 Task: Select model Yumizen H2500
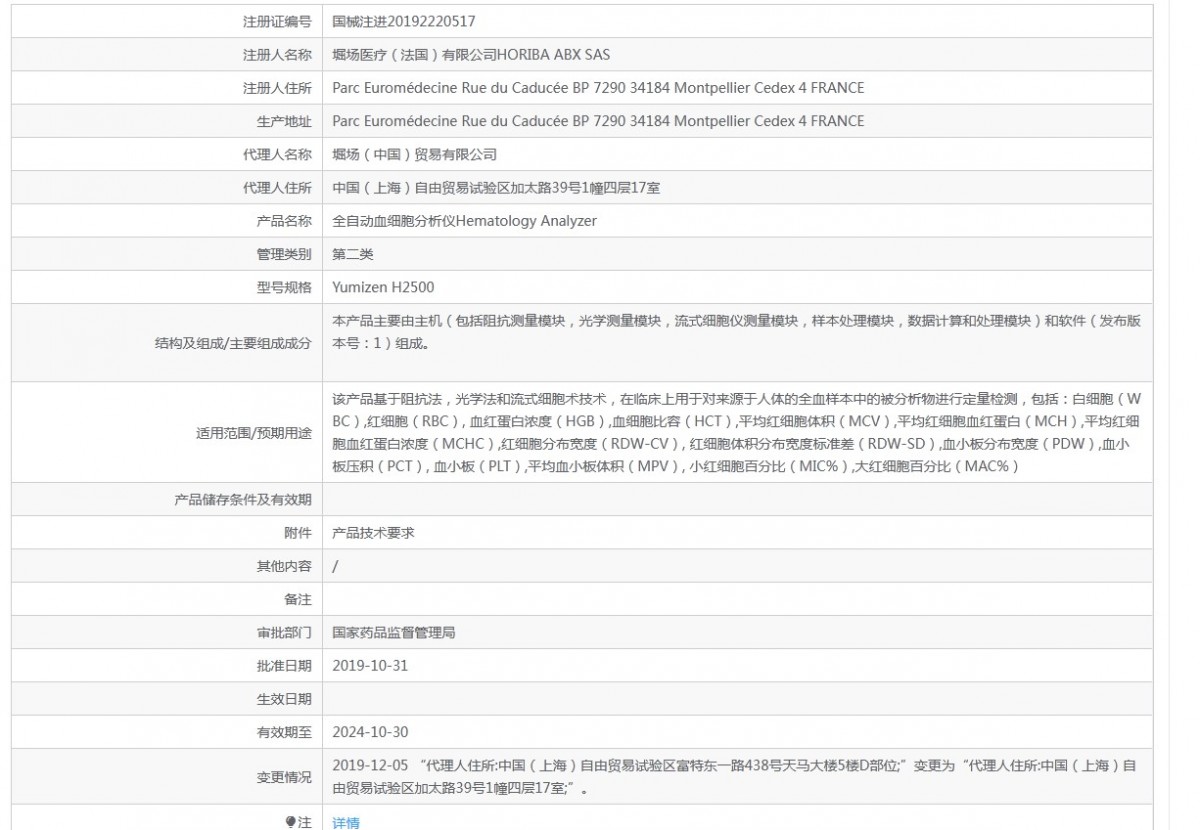point(383,288)
